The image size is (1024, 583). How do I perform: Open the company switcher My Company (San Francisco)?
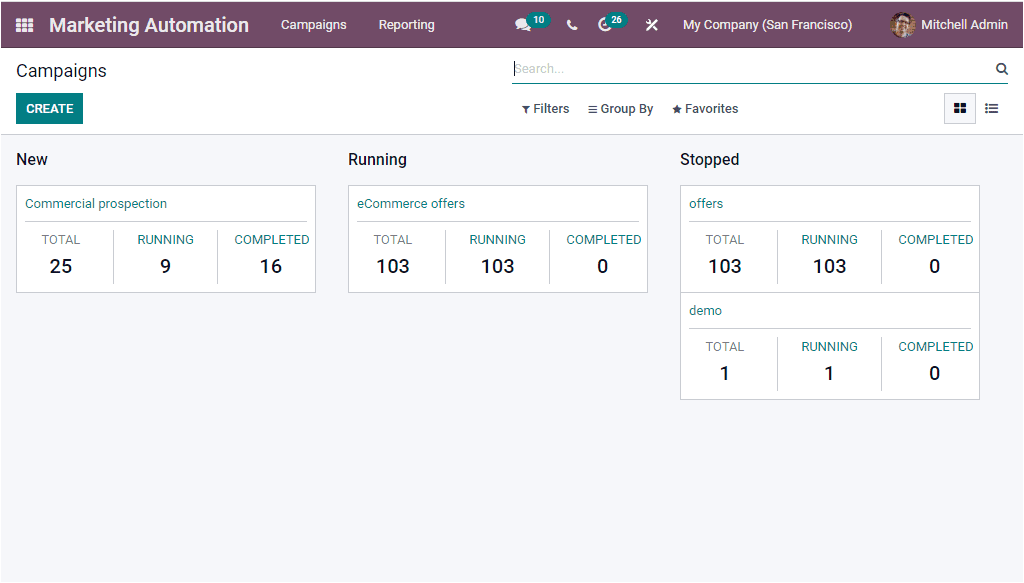(x=767, y=25)
